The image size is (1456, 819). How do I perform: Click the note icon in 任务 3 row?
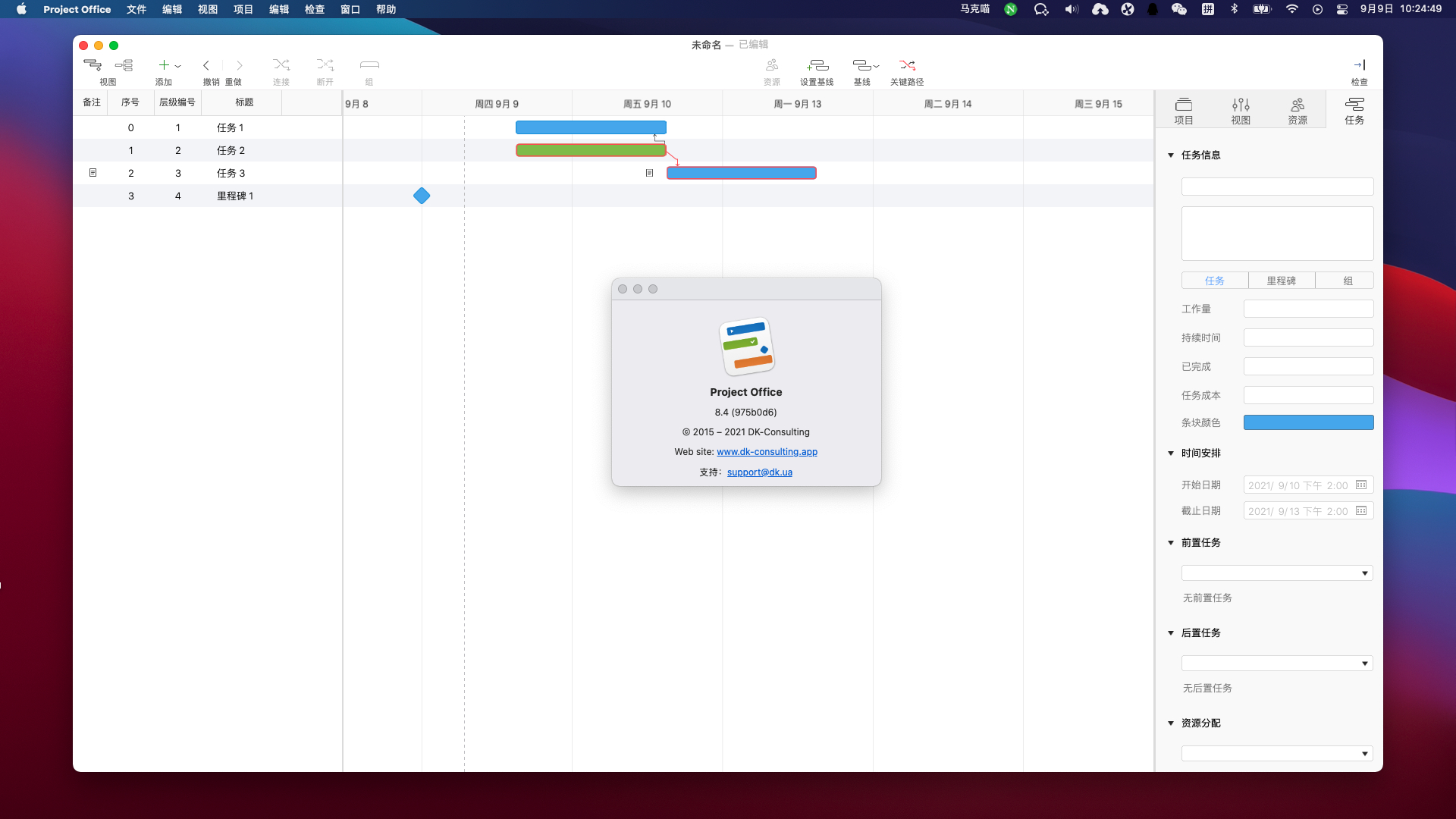pyautogui.click(x=93, y=173)
